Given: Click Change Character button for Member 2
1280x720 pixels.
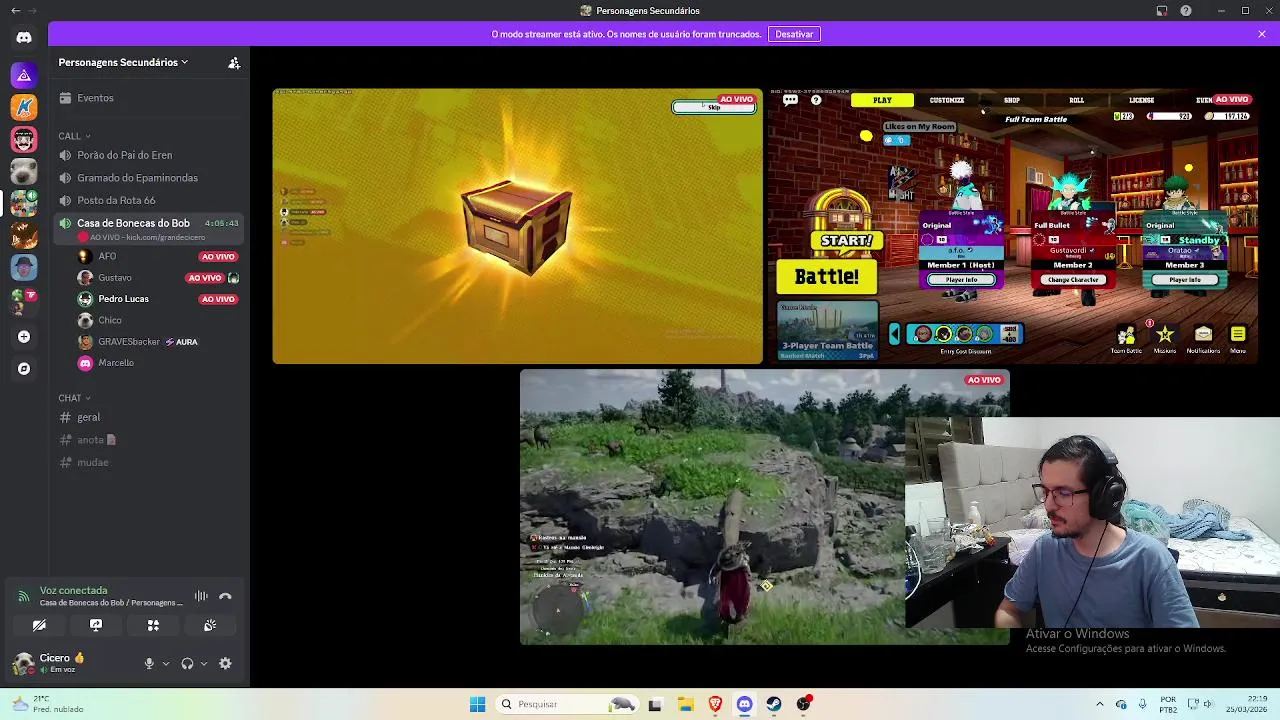Looking at the screenshot, I should point(1073,280).
